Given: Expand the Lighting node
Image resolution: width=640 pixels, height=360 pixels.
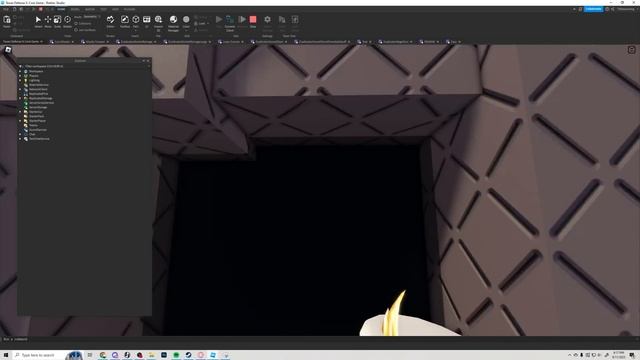Looking at the screenshot, I should click(x=20, y=80).
